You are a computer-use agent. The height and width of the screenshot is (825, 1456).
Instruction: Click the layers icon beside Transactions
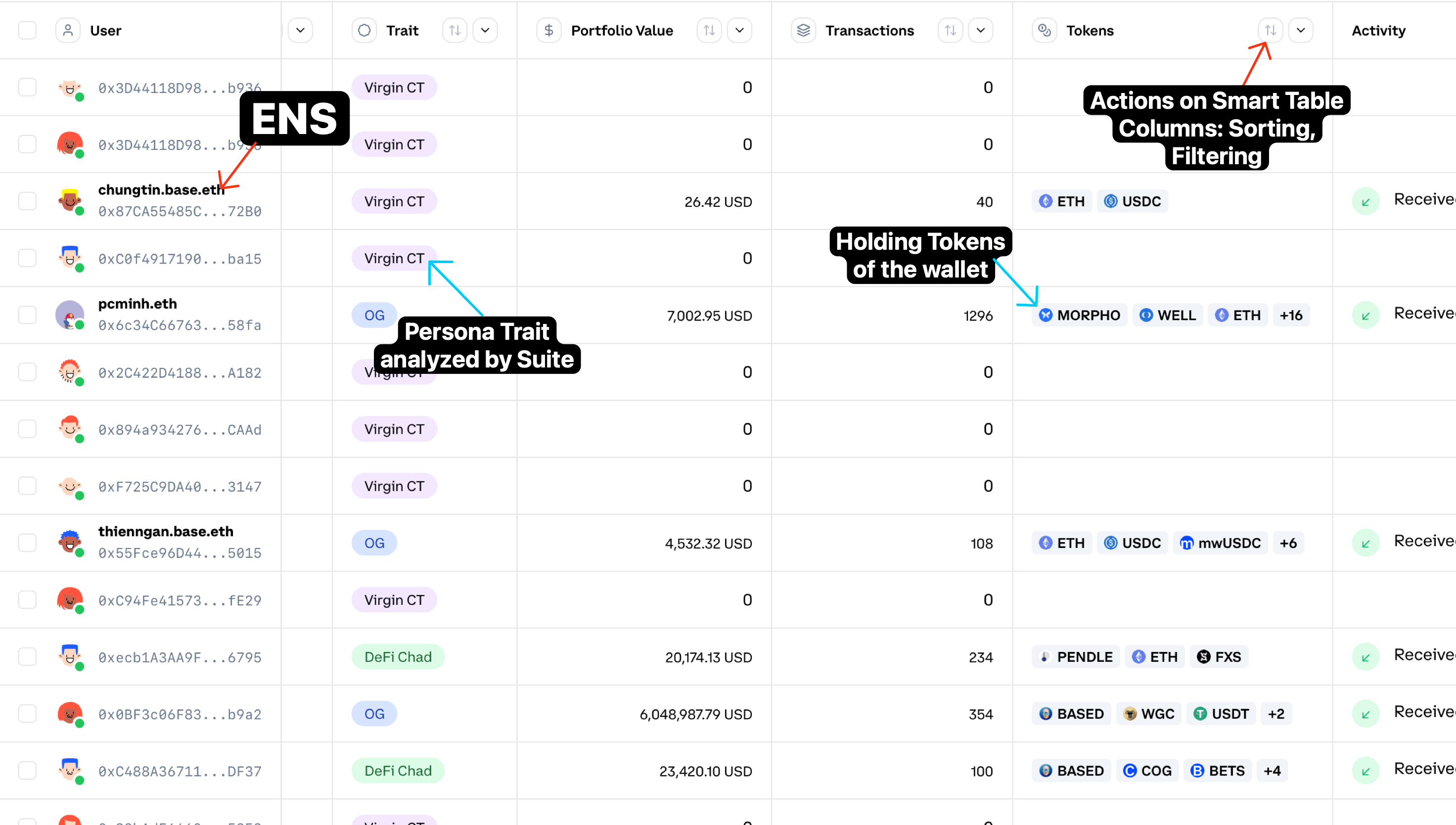803,31
